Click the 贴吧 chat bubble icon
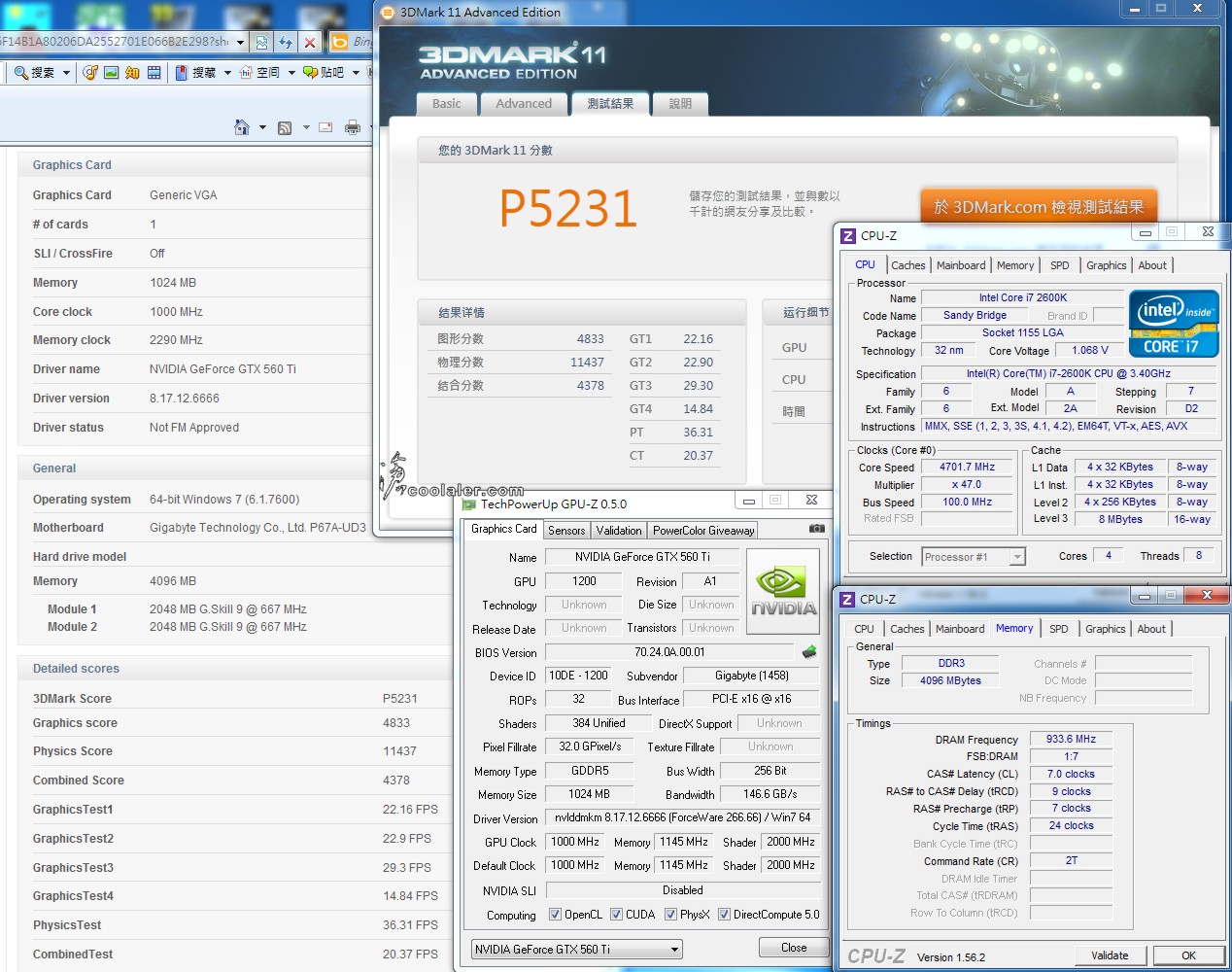1232x972 pixels. pos(310,72)
